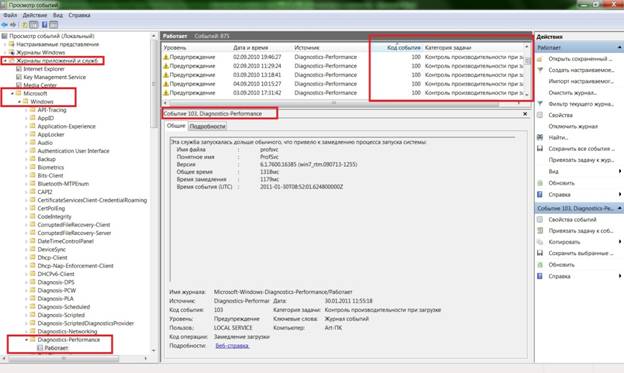Click the horizontal scrollbar under the events list
624x373 pixels.
[x=333, y=103]
